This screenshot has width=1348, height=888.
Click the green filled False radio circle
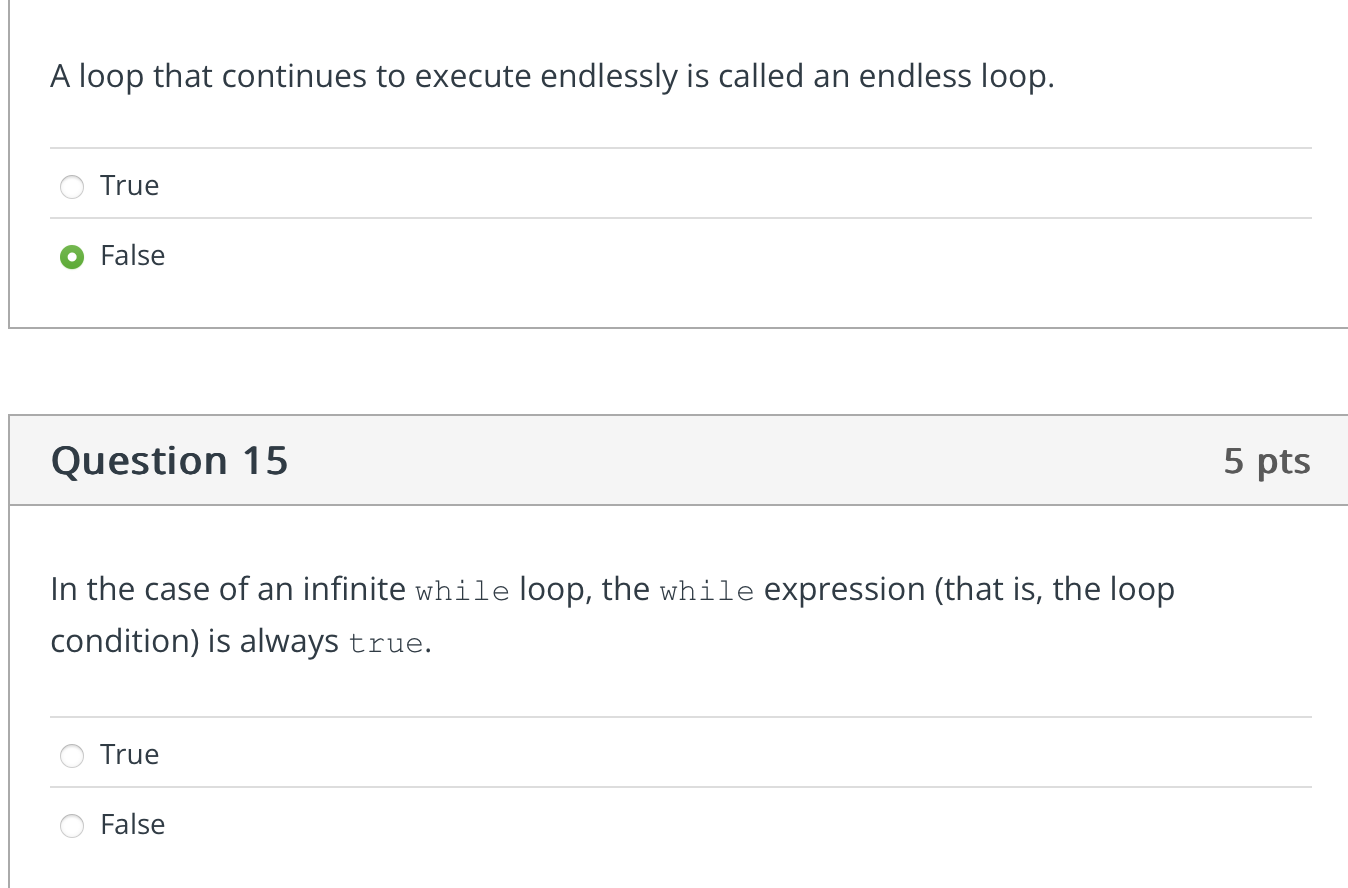pos(71,256)
